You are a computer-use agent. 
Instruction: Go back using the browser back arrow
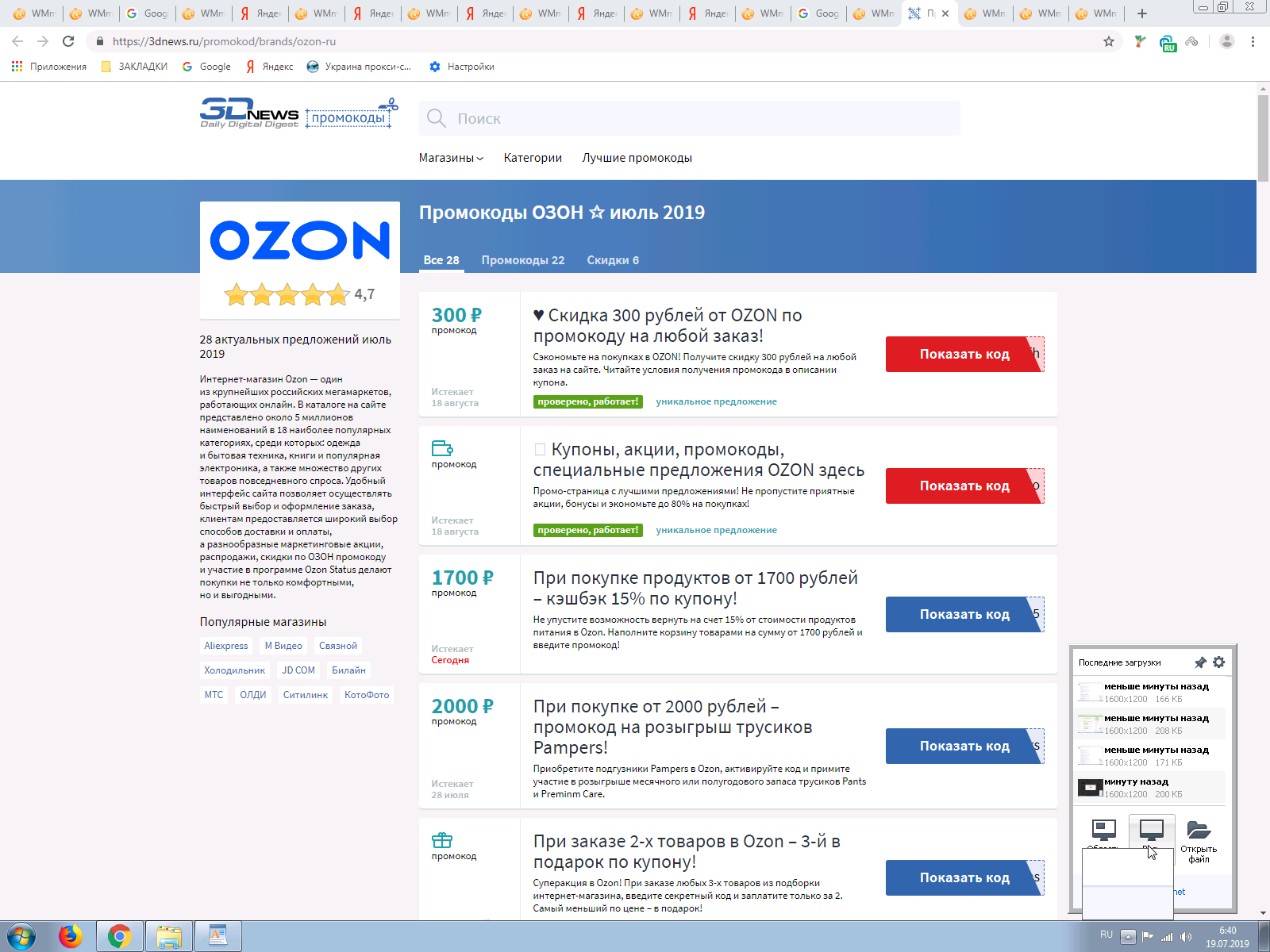coord(17,41)
